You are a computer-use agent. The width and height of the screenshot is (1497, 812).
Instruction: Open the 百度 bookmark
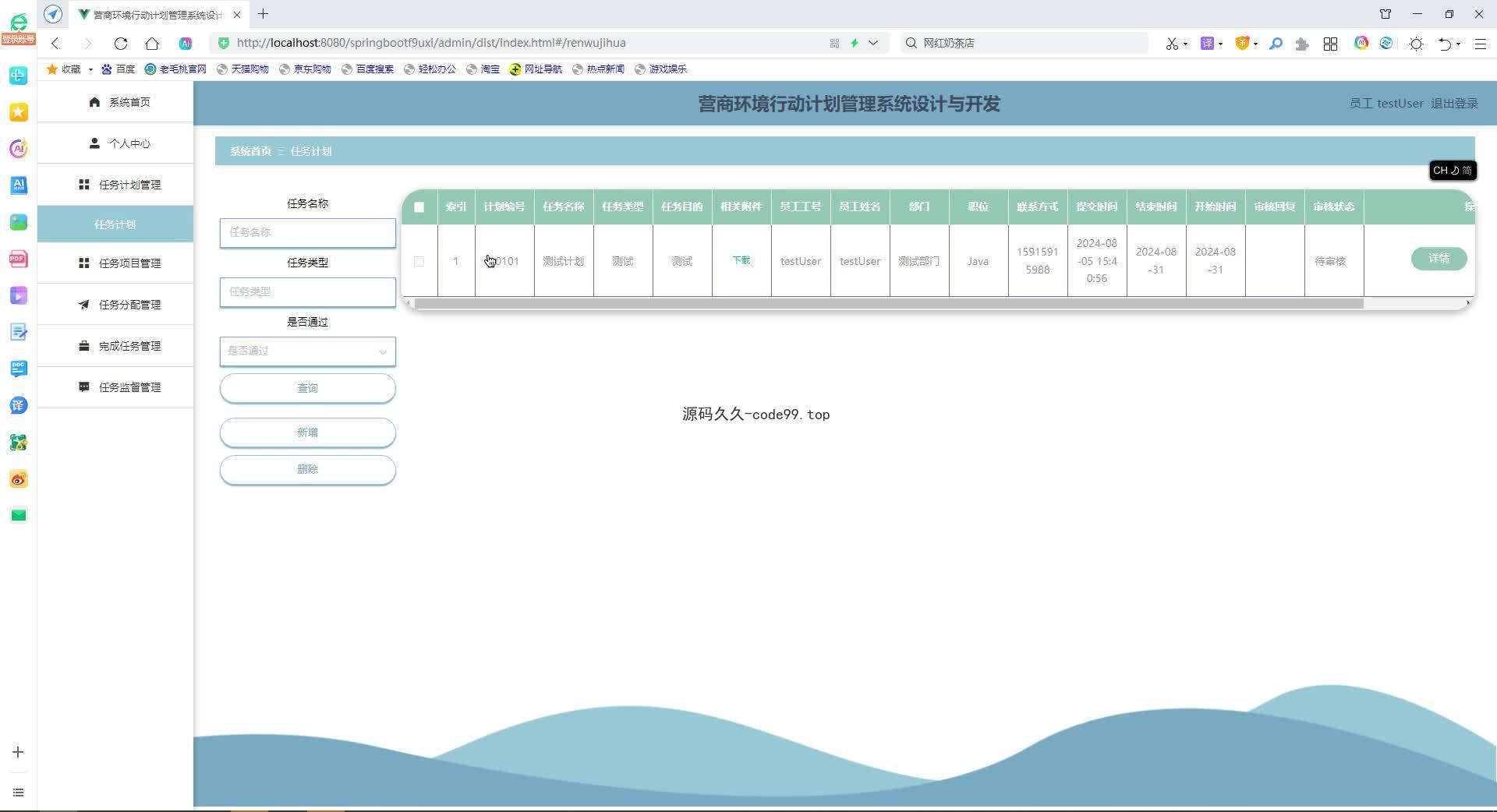119,69
